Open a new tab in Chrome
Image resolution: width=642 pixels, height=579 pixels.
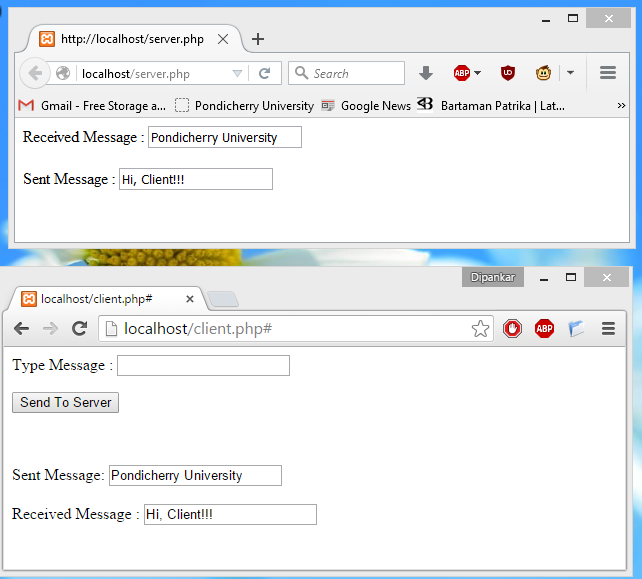point(223,299)
